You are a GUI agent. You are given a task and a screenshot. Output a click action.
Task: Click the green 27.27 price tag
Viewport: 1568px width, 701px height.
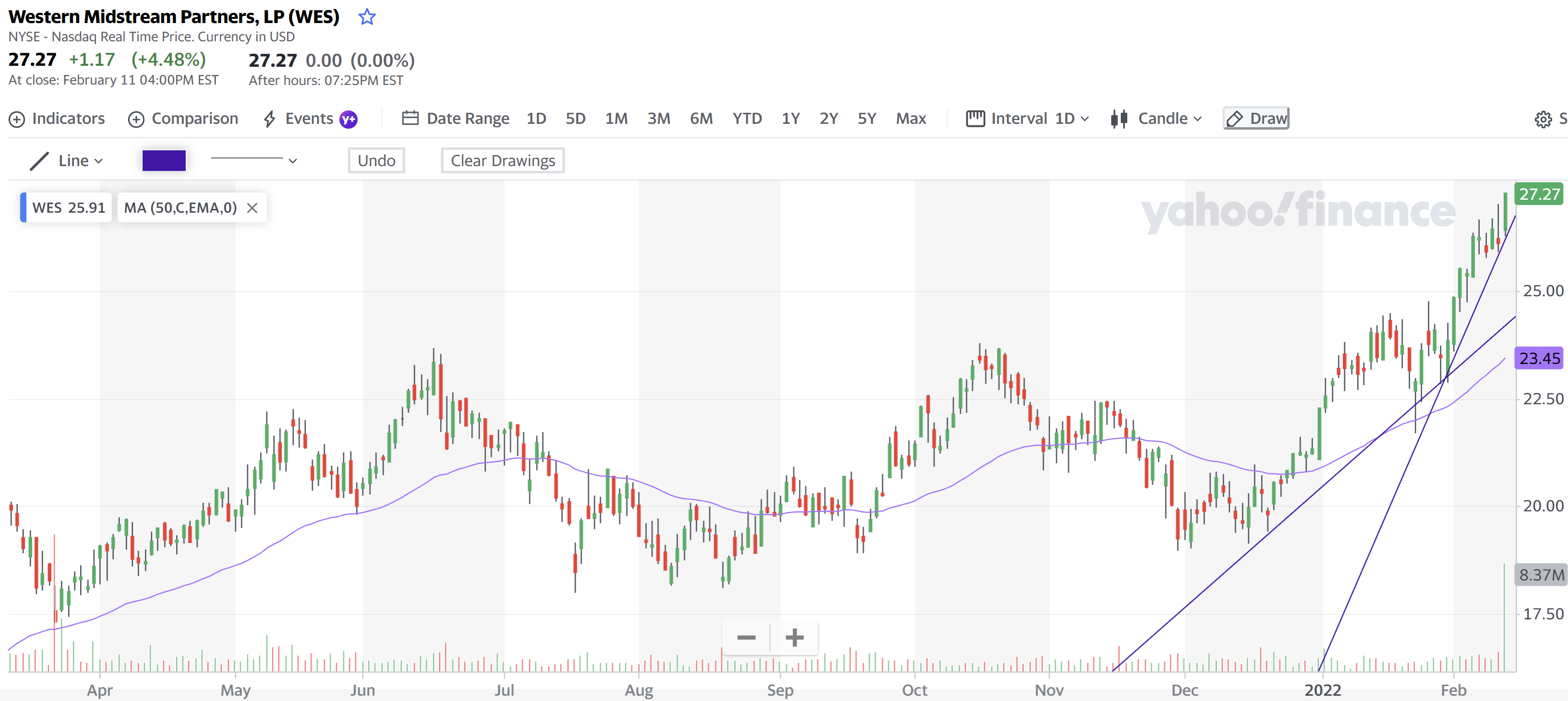click(1539, 194)
